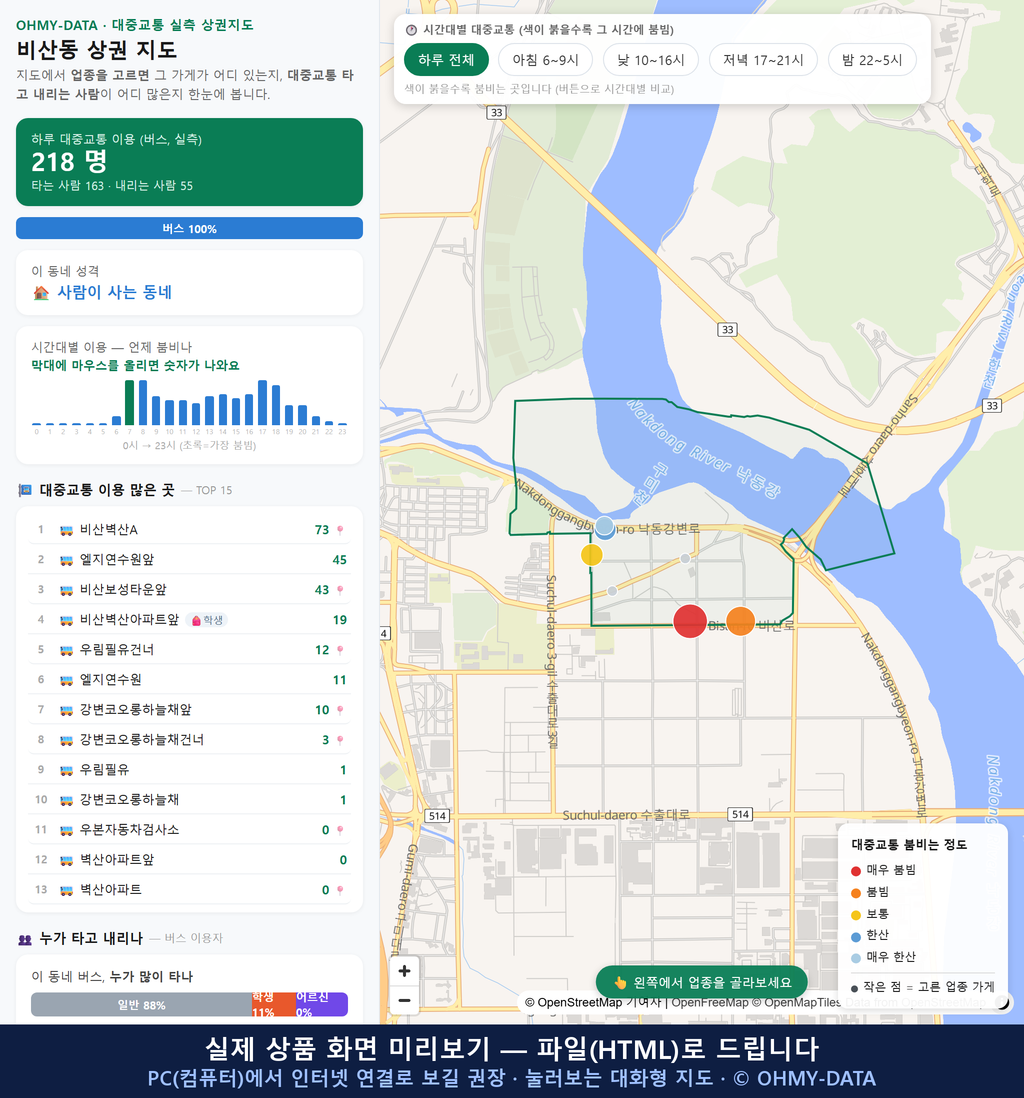1024x1098 pixels.
Task: Click pin icon in 우림필유건너 row
Action: pos(340,650)
